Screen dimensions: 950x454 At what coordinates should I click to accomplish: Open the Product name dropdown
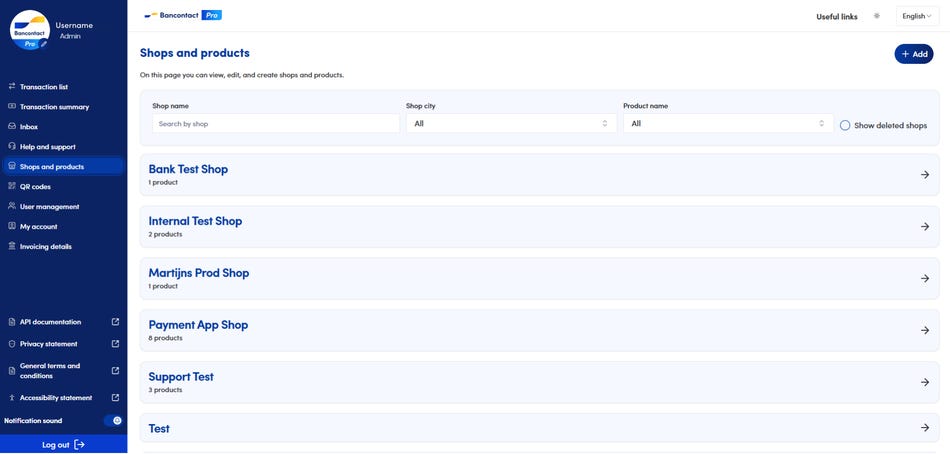728,124
